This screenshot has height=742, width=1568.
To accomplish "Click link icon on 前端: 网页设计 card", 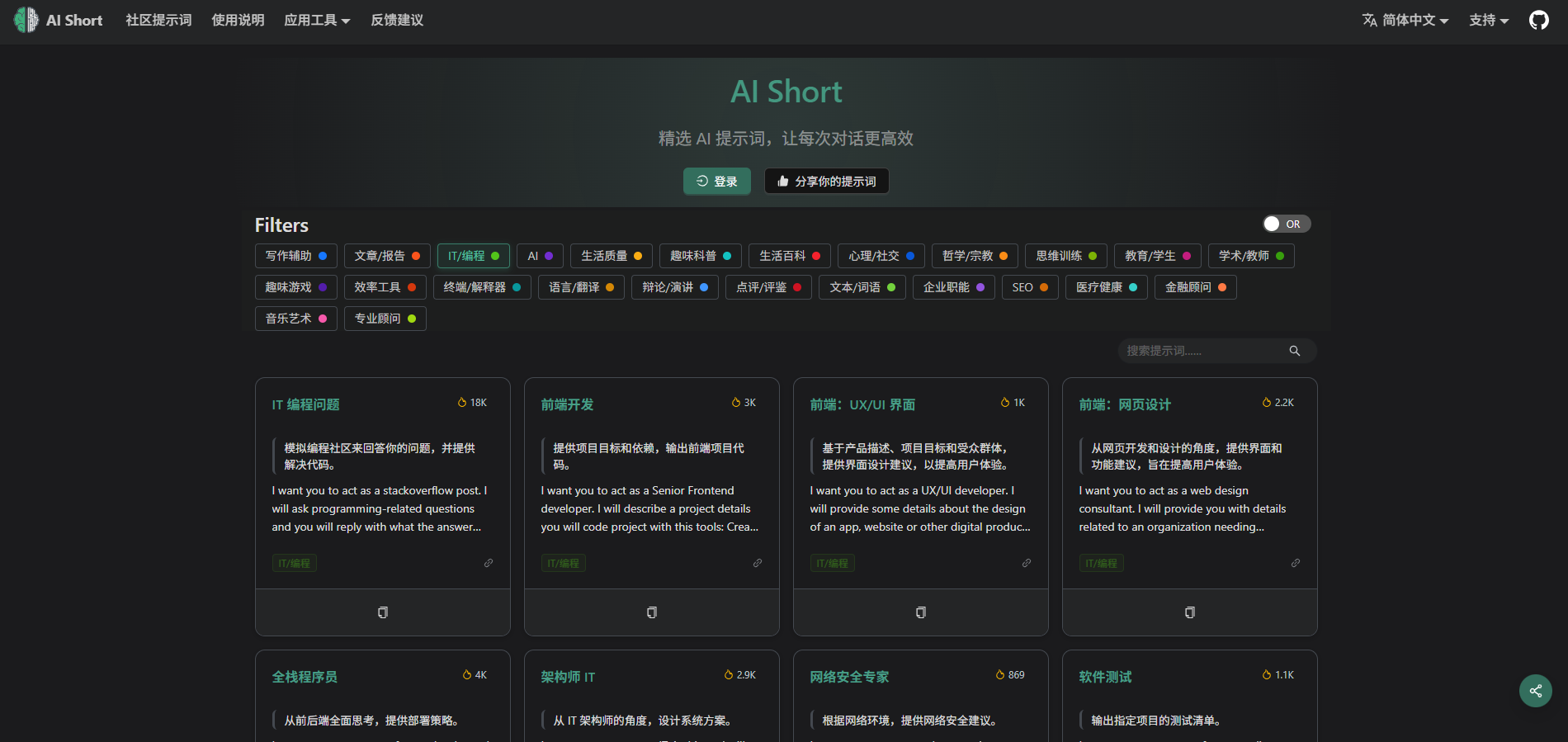I will [x=1296, y=563].
